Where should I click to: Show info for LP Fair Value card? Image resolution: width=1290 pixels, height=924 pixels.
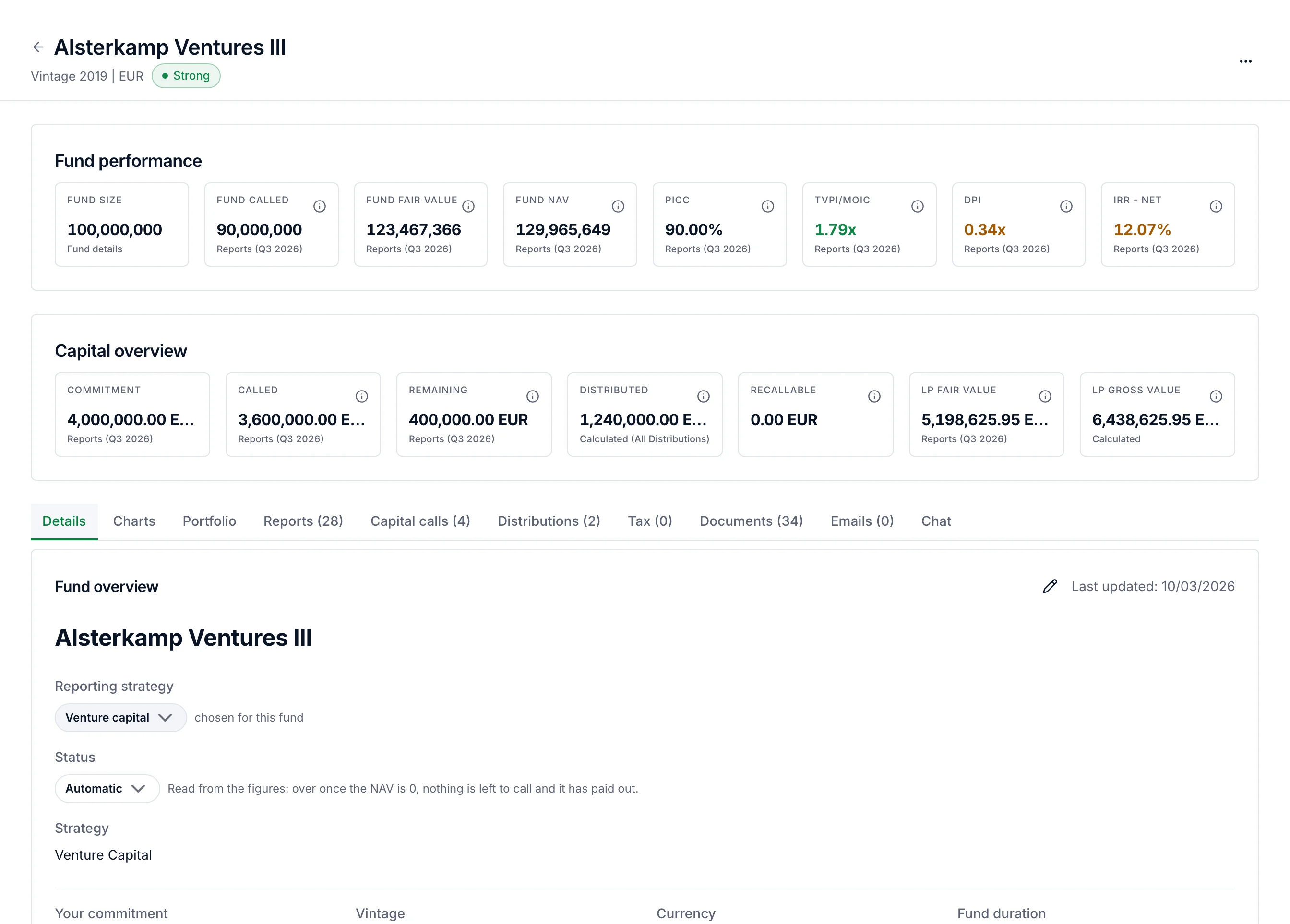[x=1045, y=396]
